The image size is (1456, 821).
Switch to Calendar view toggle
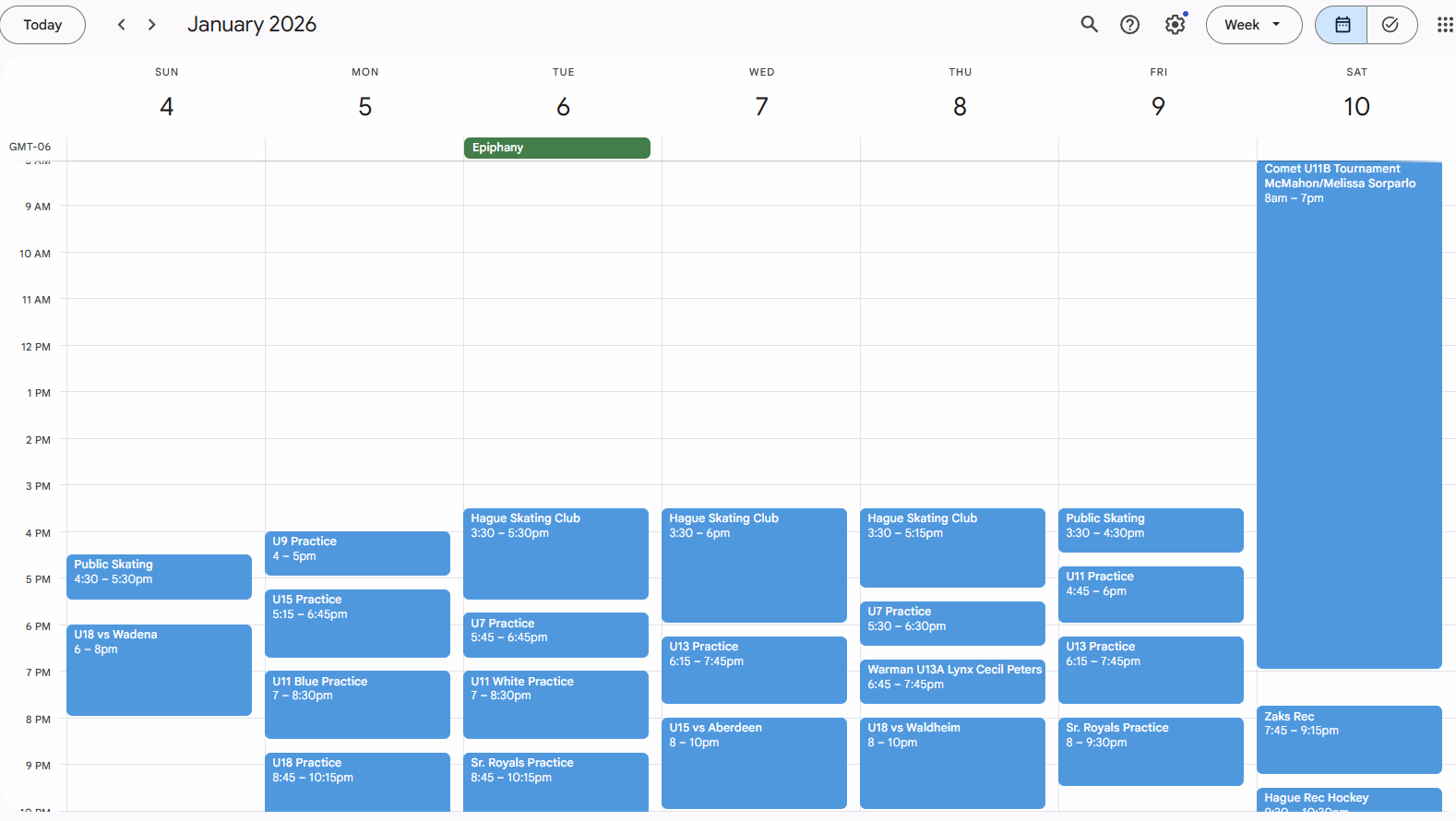1342,25
